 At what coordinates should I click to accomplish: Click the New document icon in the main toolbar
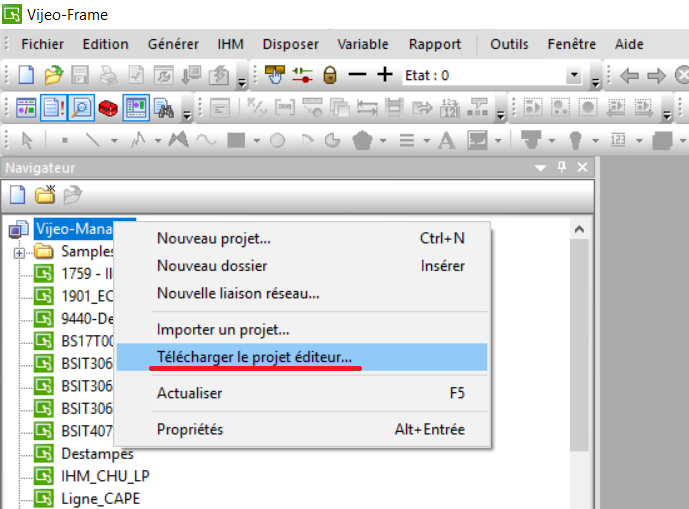(26, 75)
